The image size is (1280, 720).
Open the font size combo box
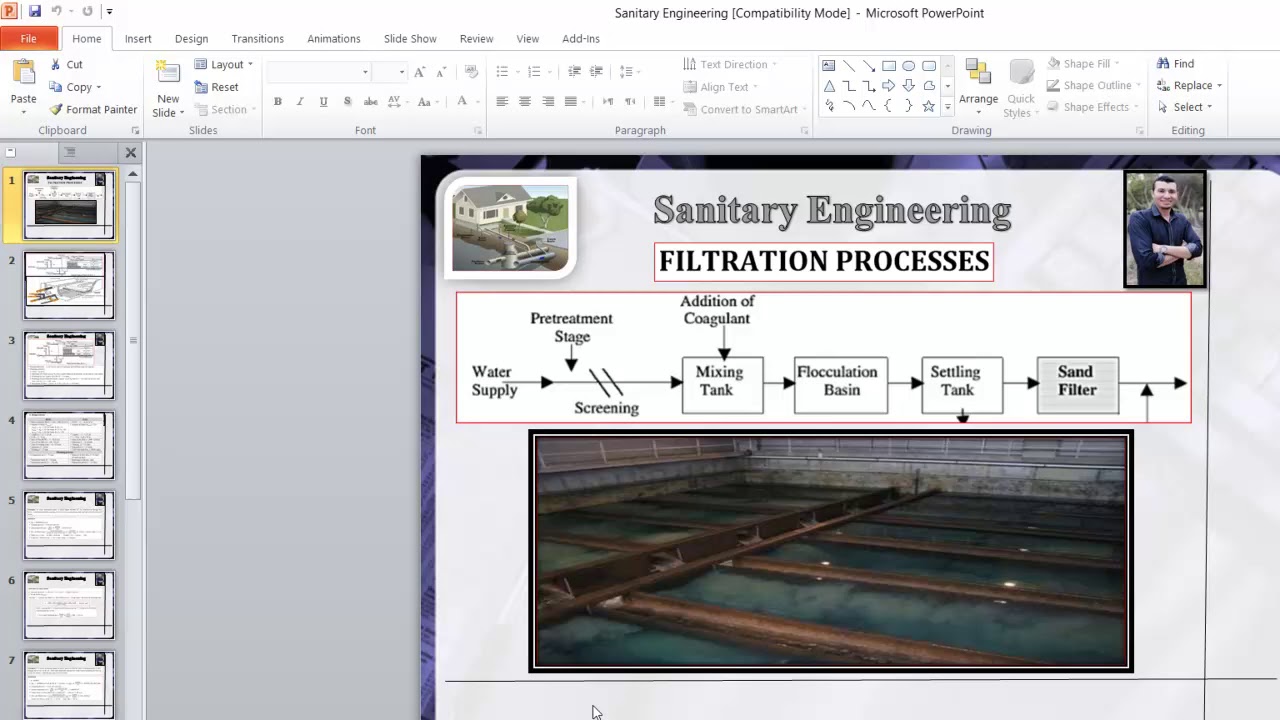click(x=390, y=72)
